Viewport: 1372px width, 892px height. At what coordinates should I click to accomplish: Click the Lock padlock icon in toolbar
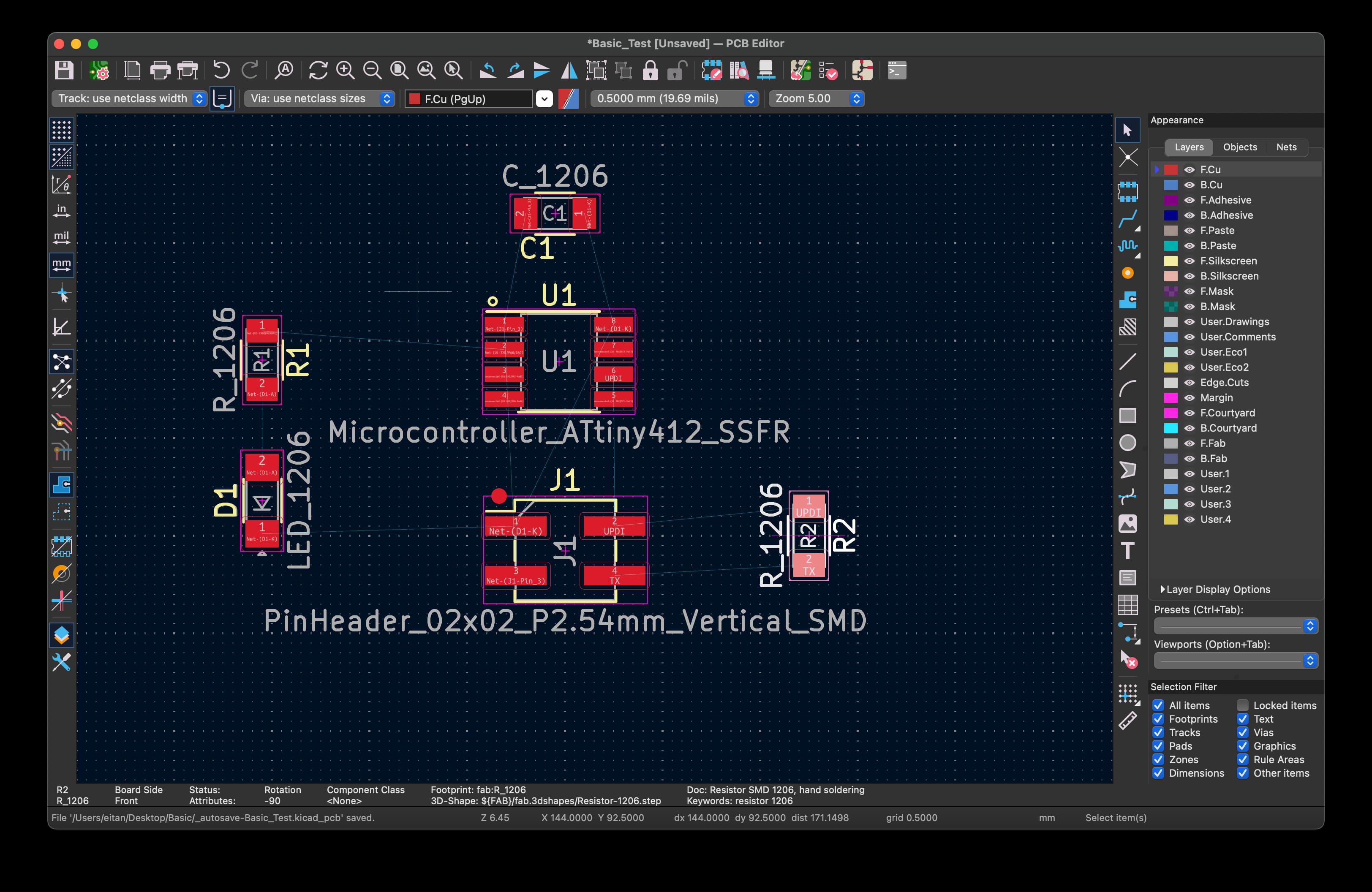tap(650, 70)
